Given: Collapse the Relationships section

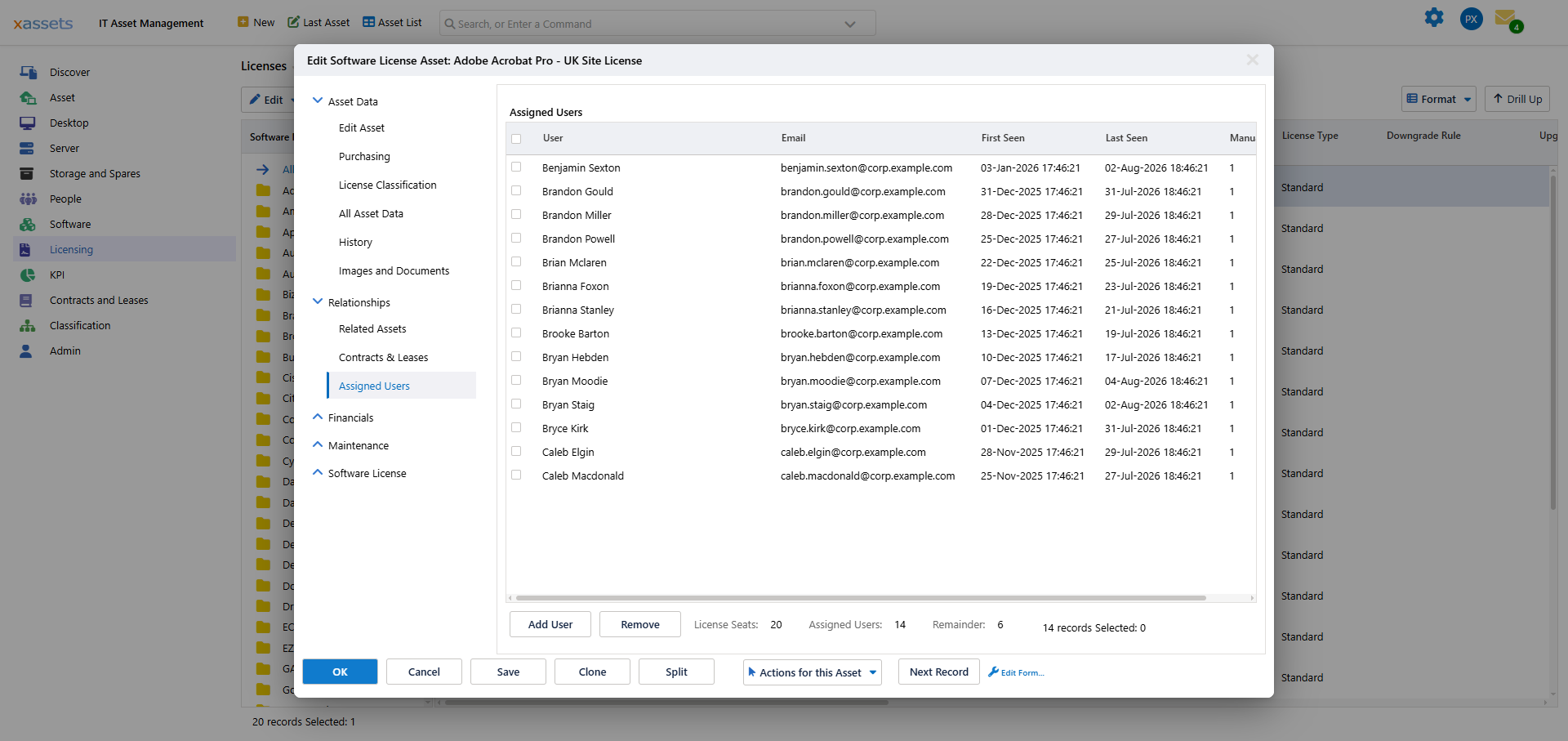Looking at the screenshot, I should (318, 301).
